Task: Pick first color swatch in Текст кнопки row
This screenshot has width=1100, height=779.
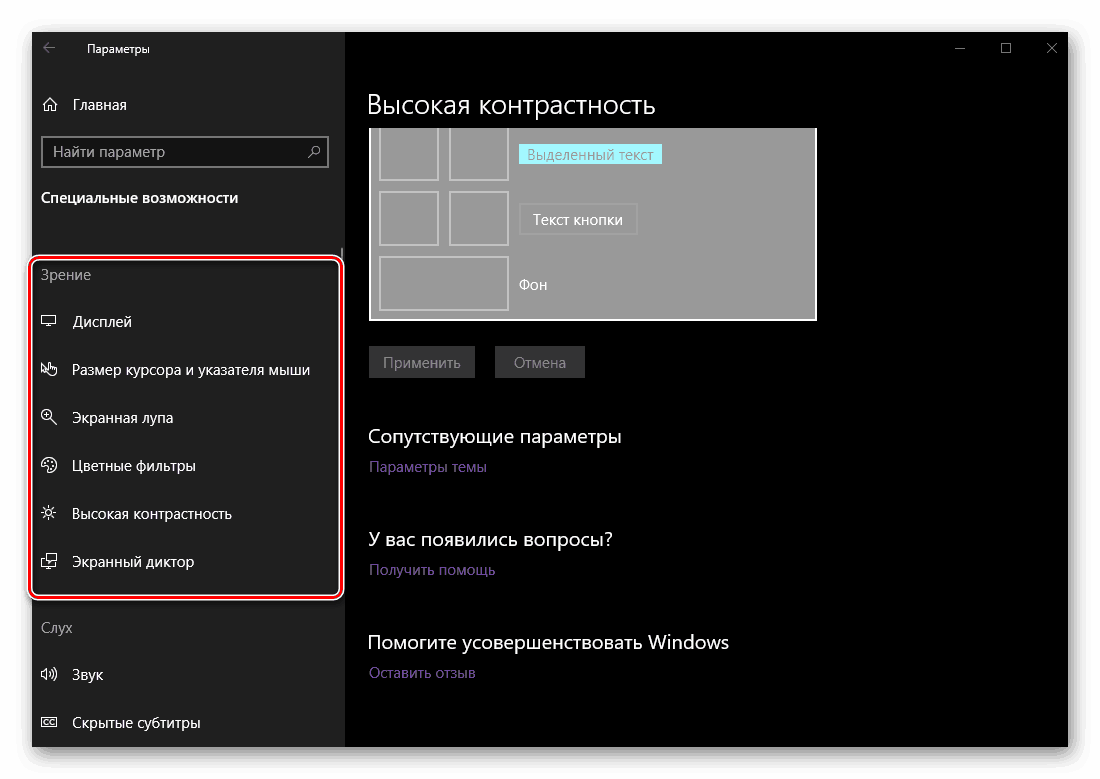Action: coord(409,218)
